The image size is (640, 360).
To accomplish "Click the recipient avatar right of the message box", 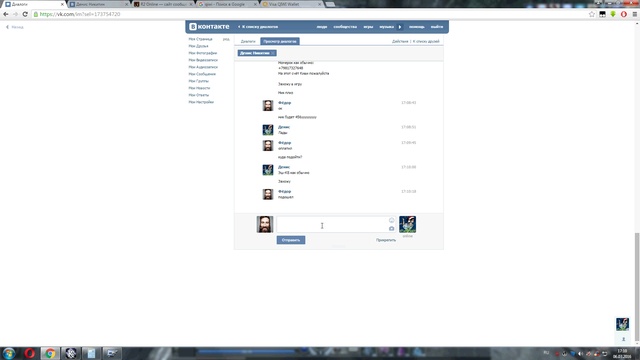I will tap(407, 224).
